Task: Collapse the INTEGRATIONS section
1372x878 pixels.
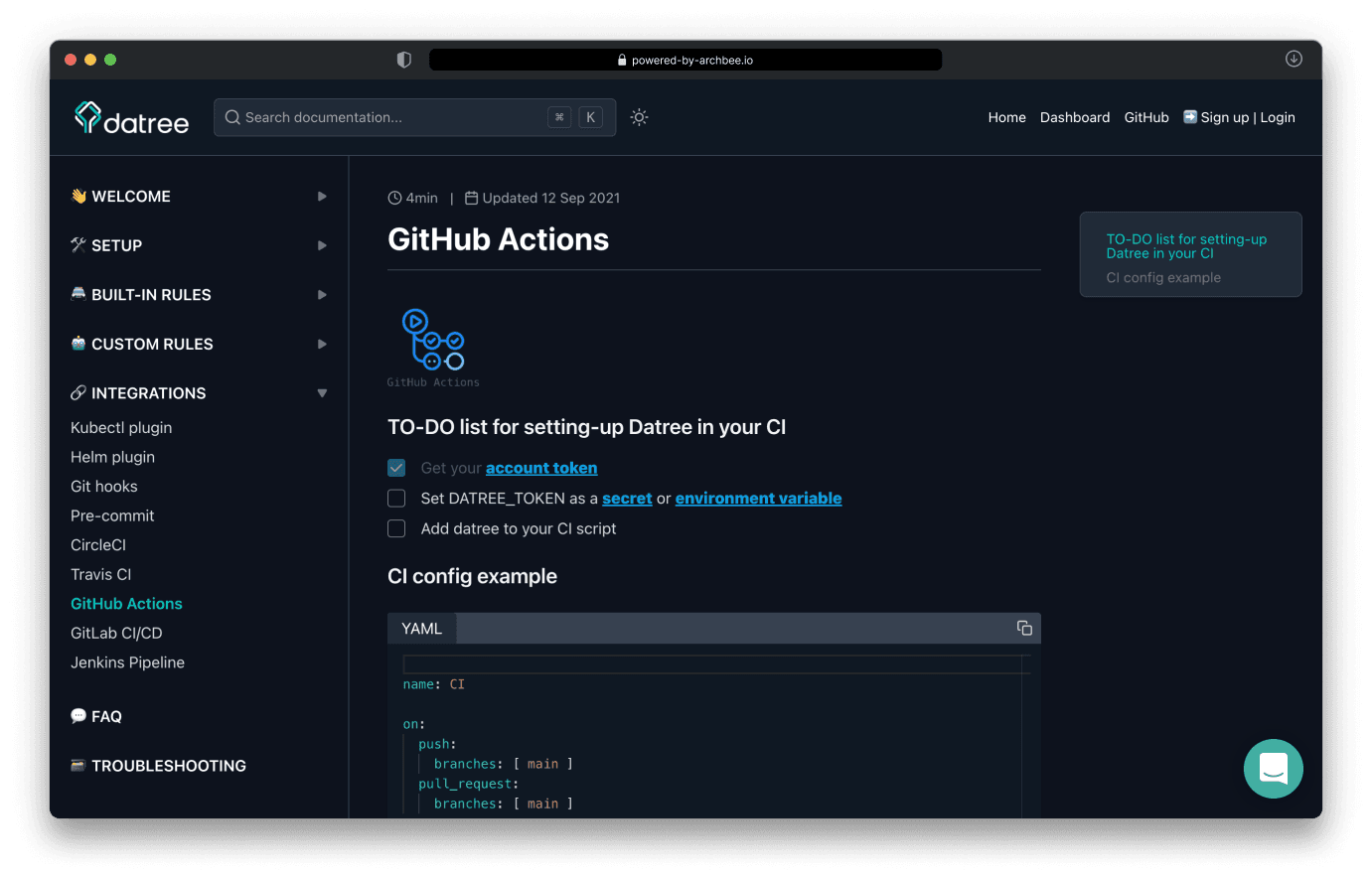Action: pos(322,393)
